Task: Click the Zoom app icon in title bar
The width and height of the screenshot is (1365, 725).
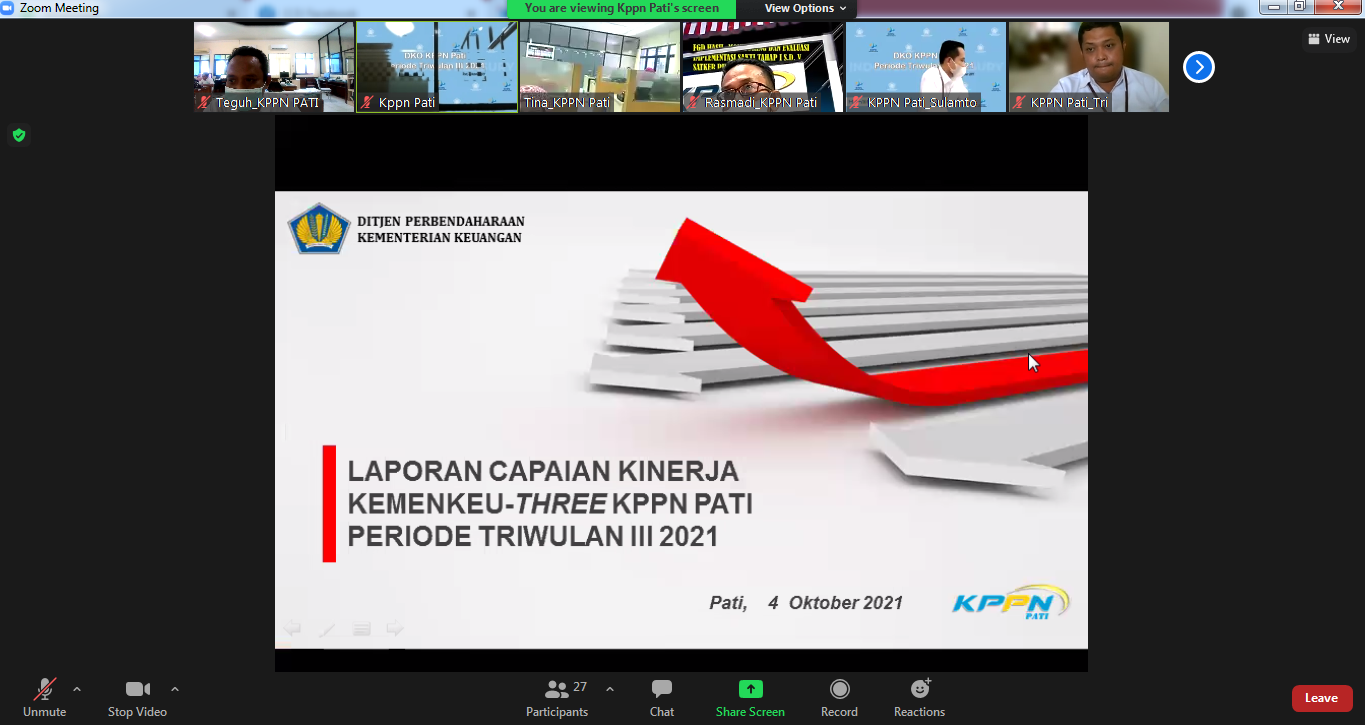Action: pos(8,8)
